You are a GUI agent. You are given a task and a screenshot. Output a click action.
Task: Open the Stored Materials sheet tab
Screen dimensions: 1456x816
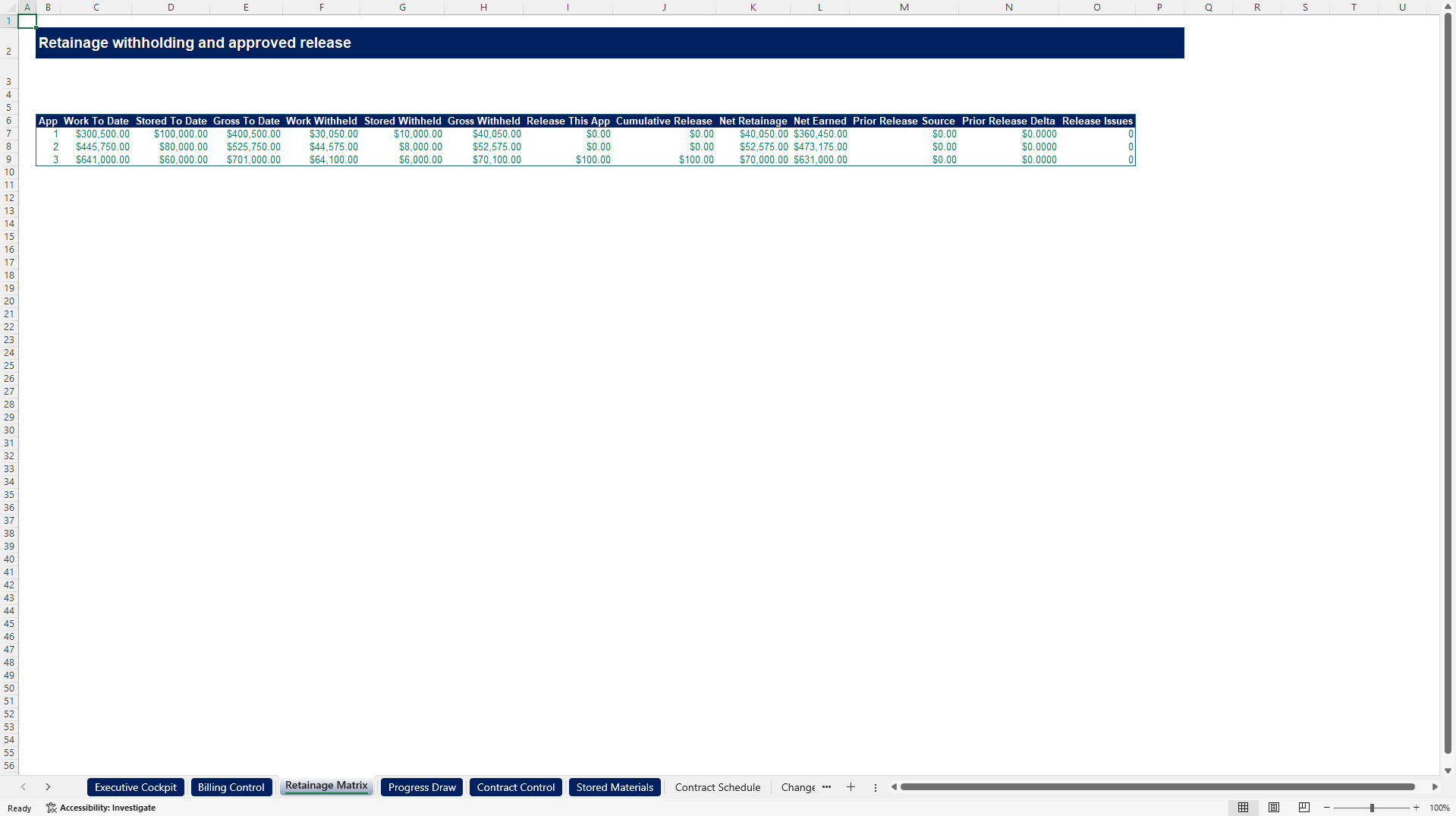coord(615,787)
